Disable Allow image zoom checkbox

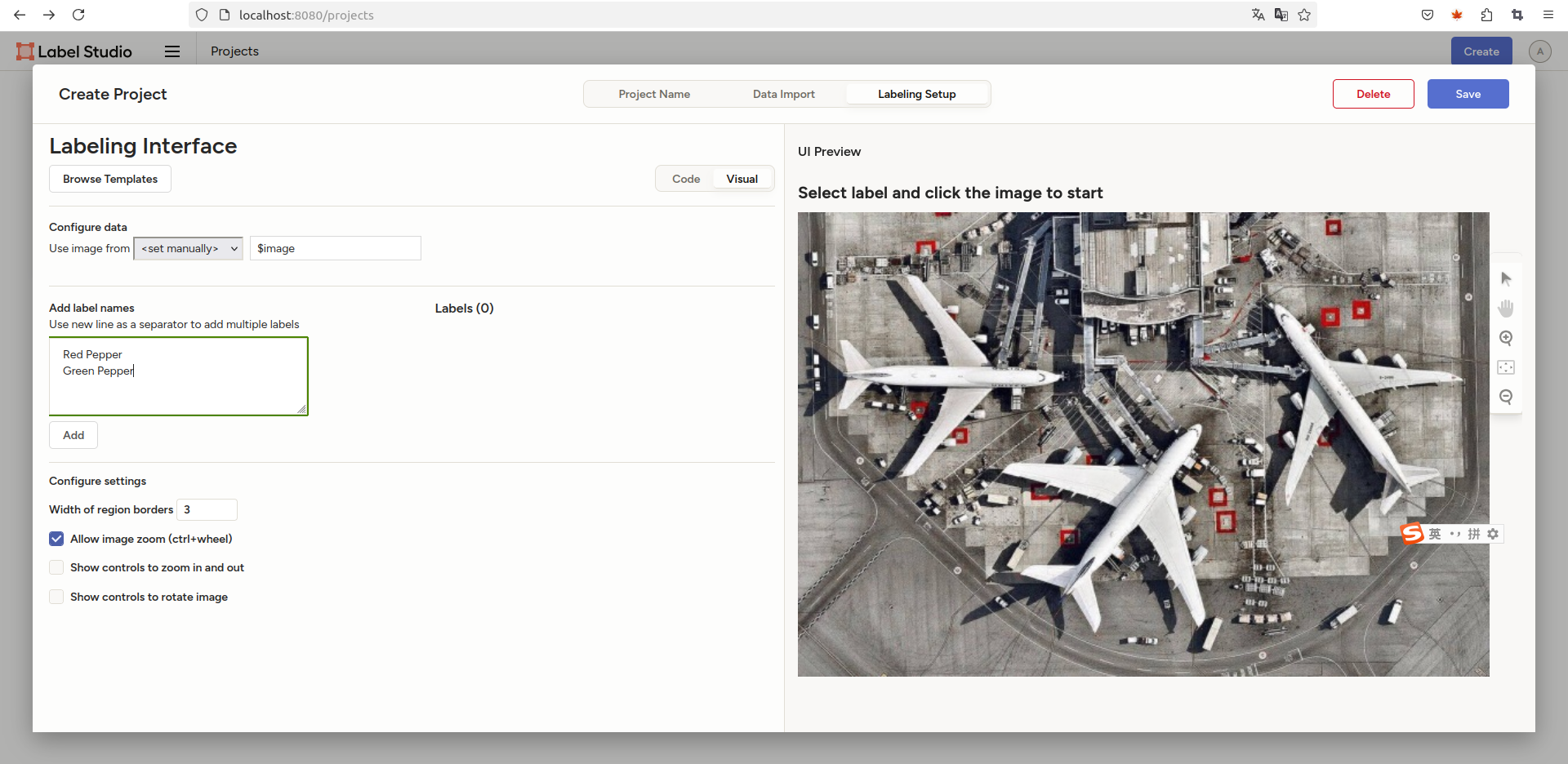[x=56, y=539]
